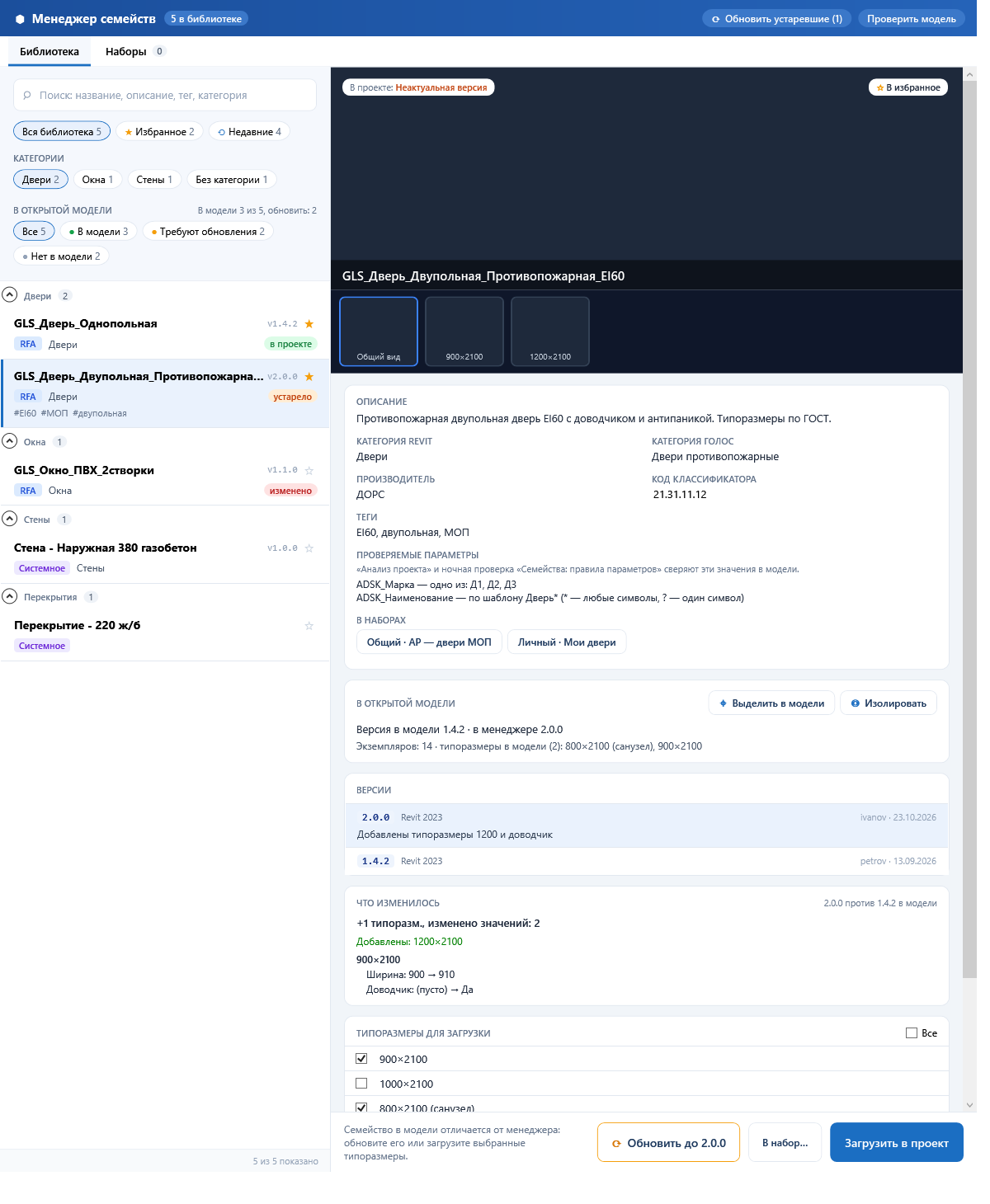Click the Проверить модель button

(x=911, y=19)
